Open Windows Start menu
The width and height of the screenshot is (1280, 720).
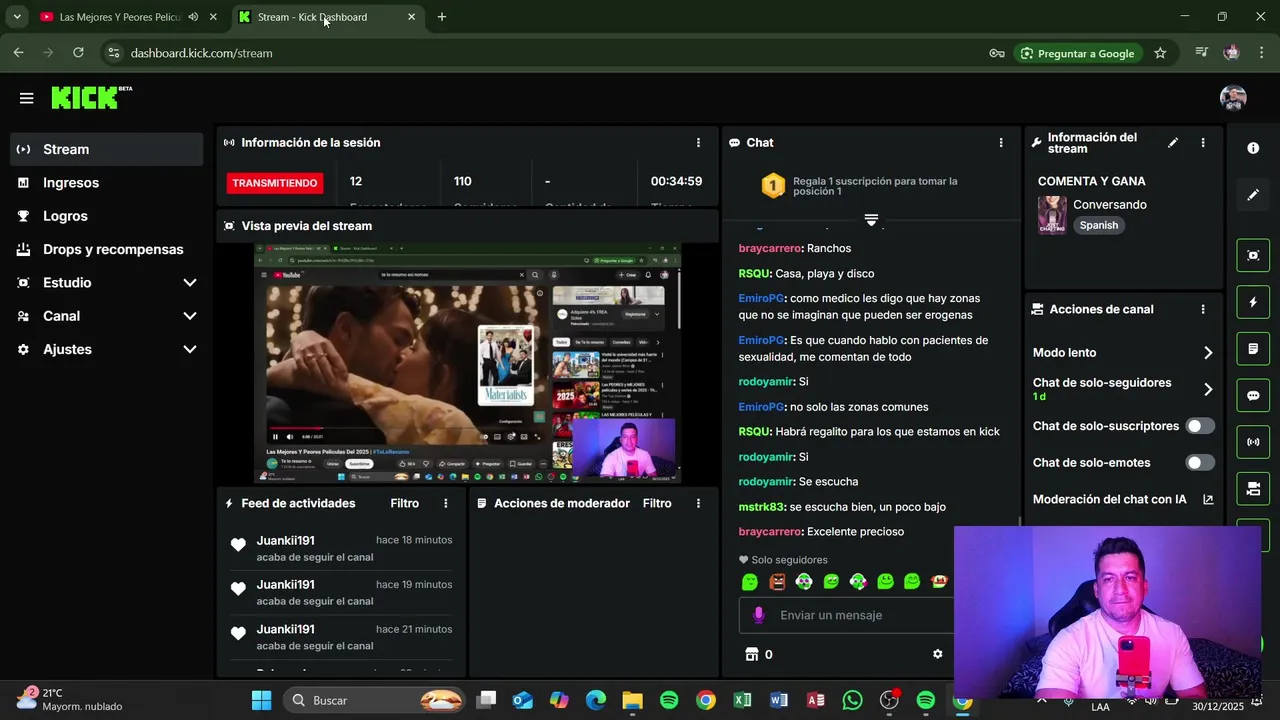point(261,700)
